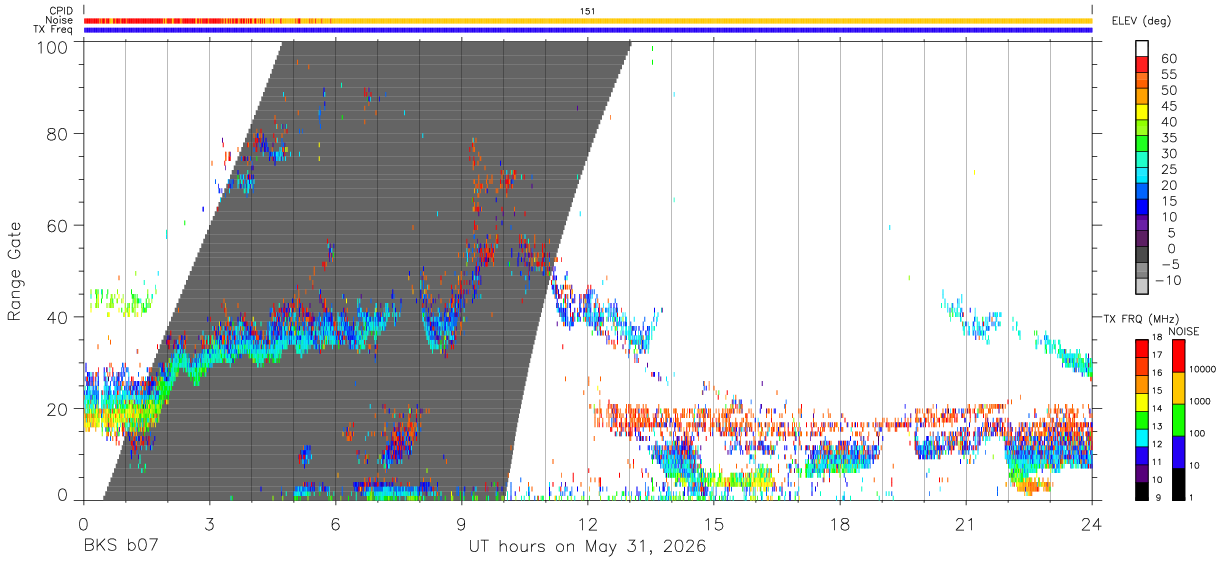Image resolution: width=1228 pixels, height=567 pixels.
Task: Click the noise colorbar
Action: coord(1177,419)
